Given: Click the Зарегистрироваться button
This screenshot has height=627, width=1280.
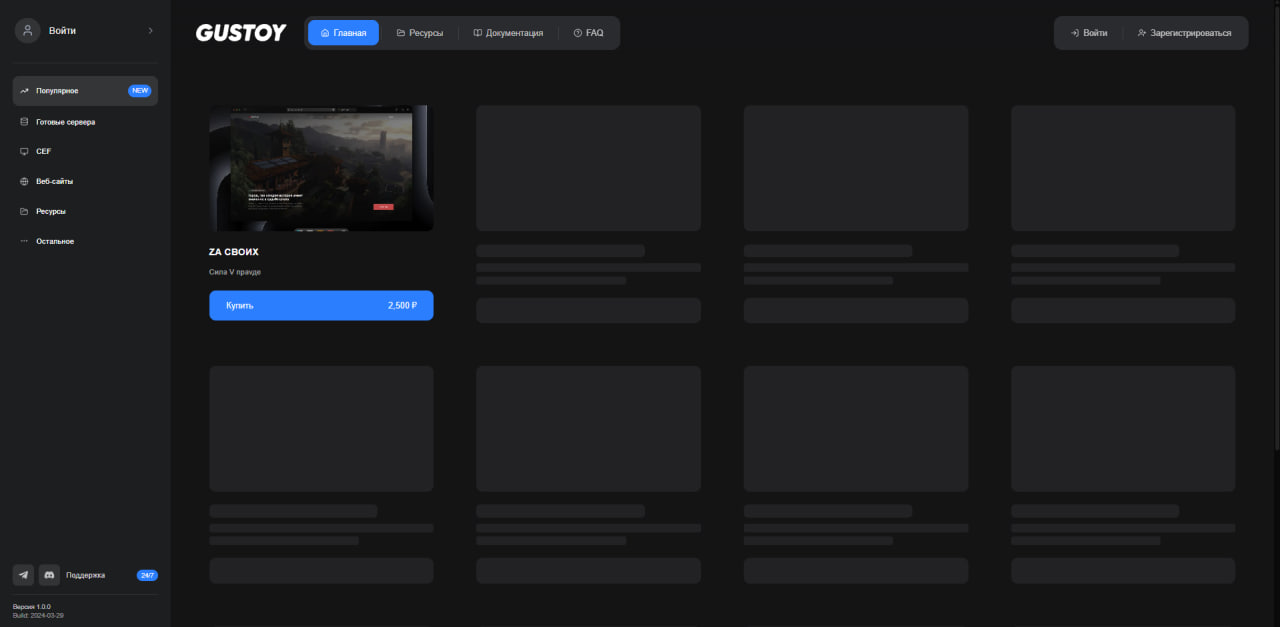Looking at the screenshot, I should [1185, 33].
